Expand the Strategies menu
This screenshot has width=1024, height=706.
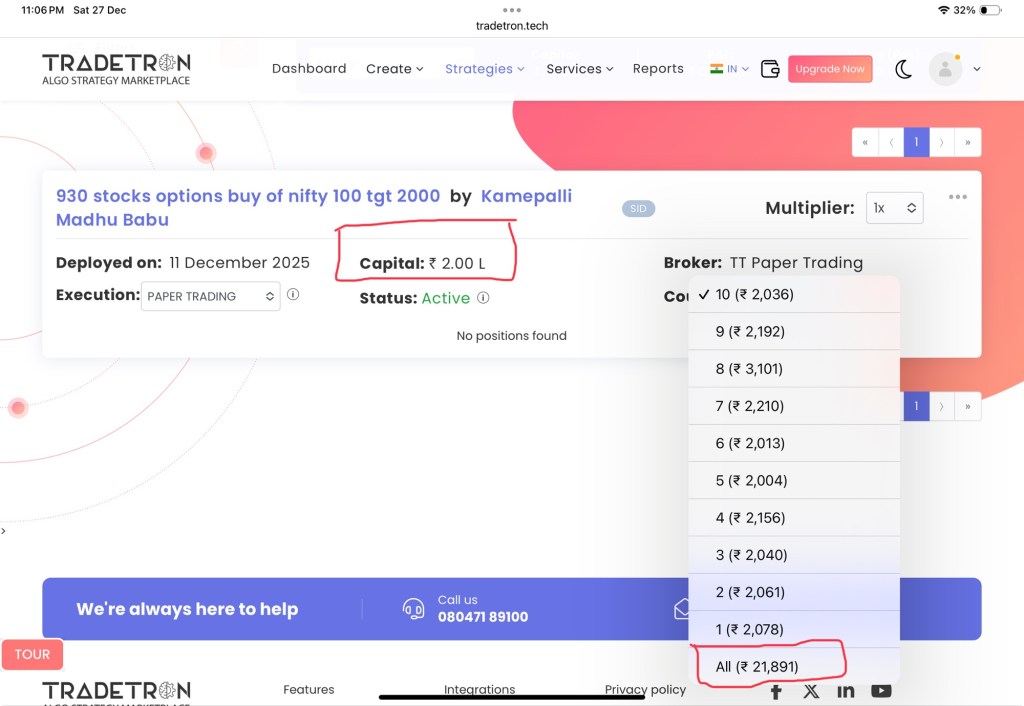click(x=485, y=69)
